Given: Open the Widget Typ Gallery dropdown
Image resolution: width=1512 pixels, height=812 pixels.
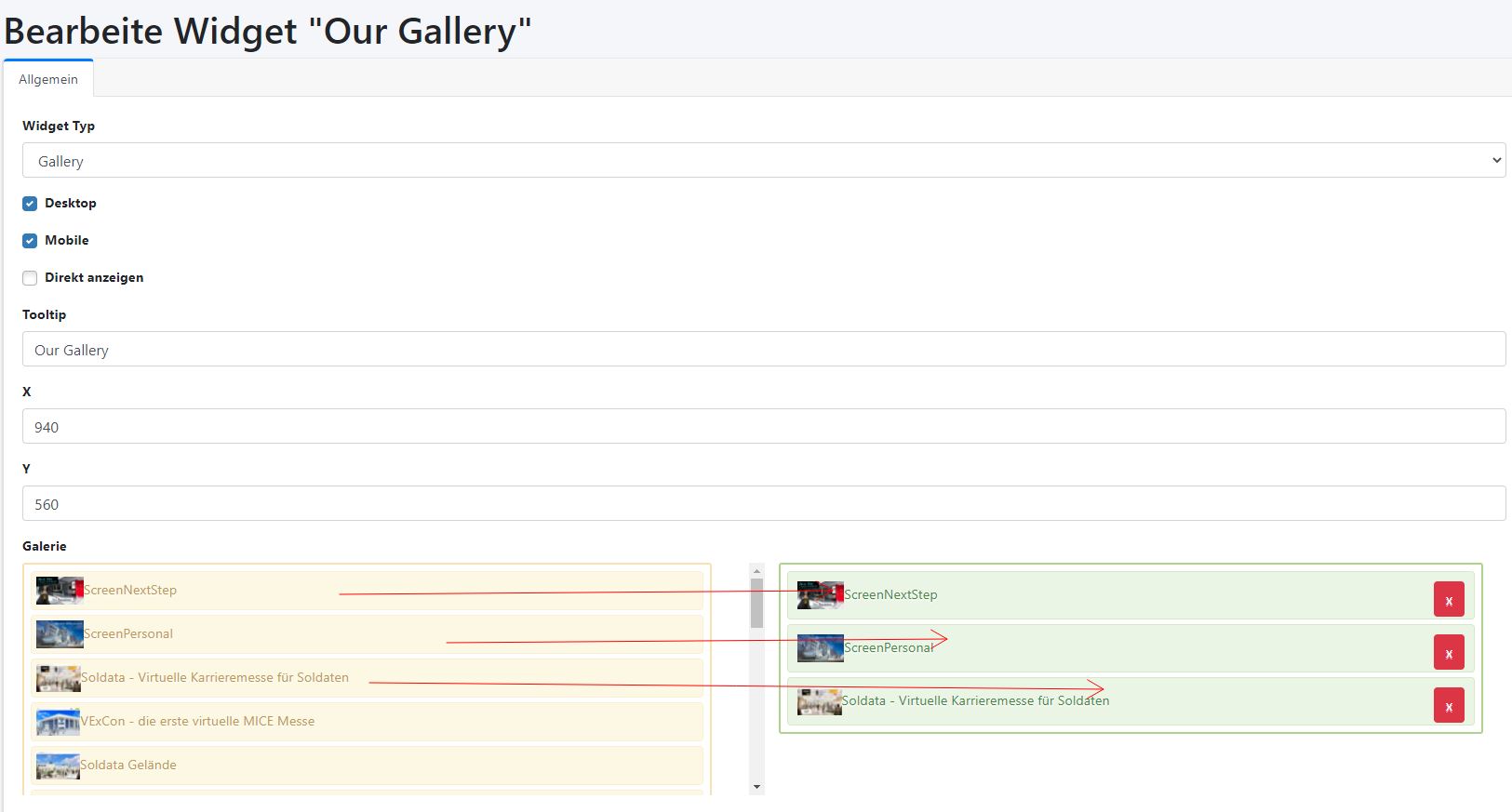Looking at the screenshot, I should (763, 161).
